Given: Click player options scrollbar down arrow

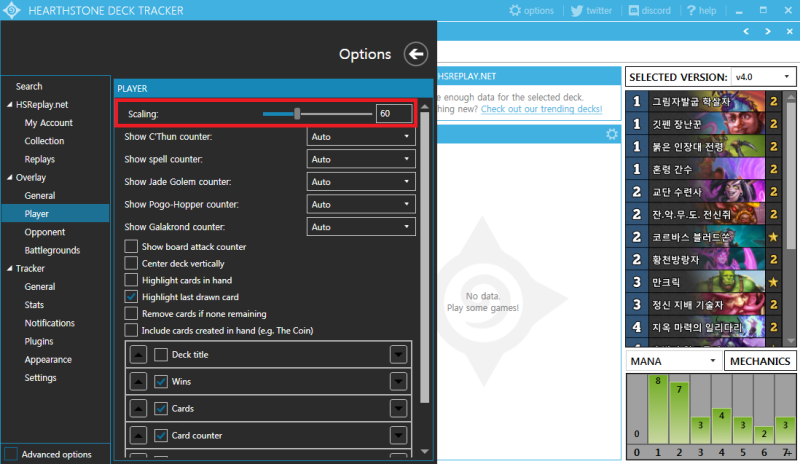Looking at the screenshot, I should (424, 452).
